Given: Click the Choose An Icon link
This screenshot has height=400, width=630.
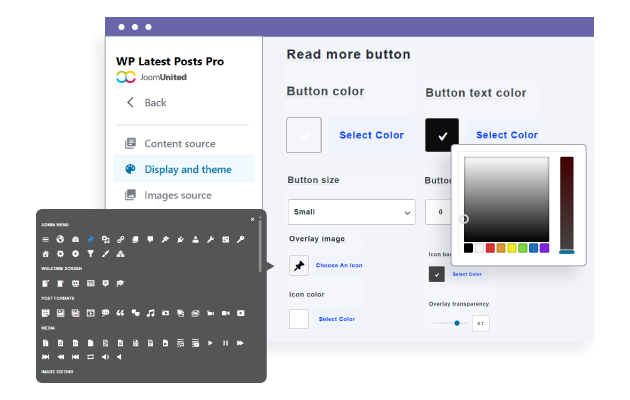Looking at the screenshot, I should coord(339,265).
